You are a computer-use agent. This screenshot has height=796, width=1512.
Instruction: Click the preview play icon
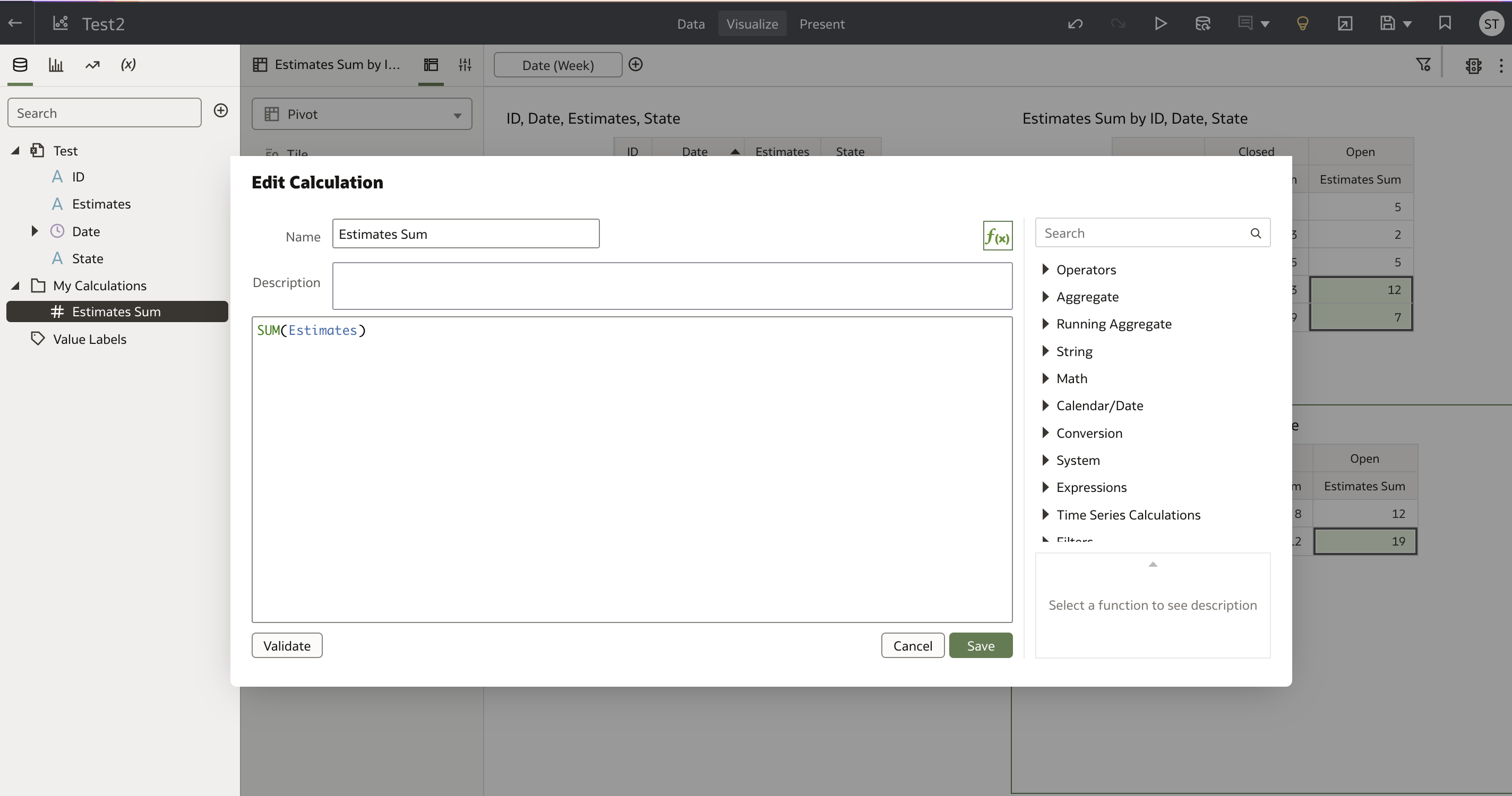pyautogui.click(x=1160, y=23)
